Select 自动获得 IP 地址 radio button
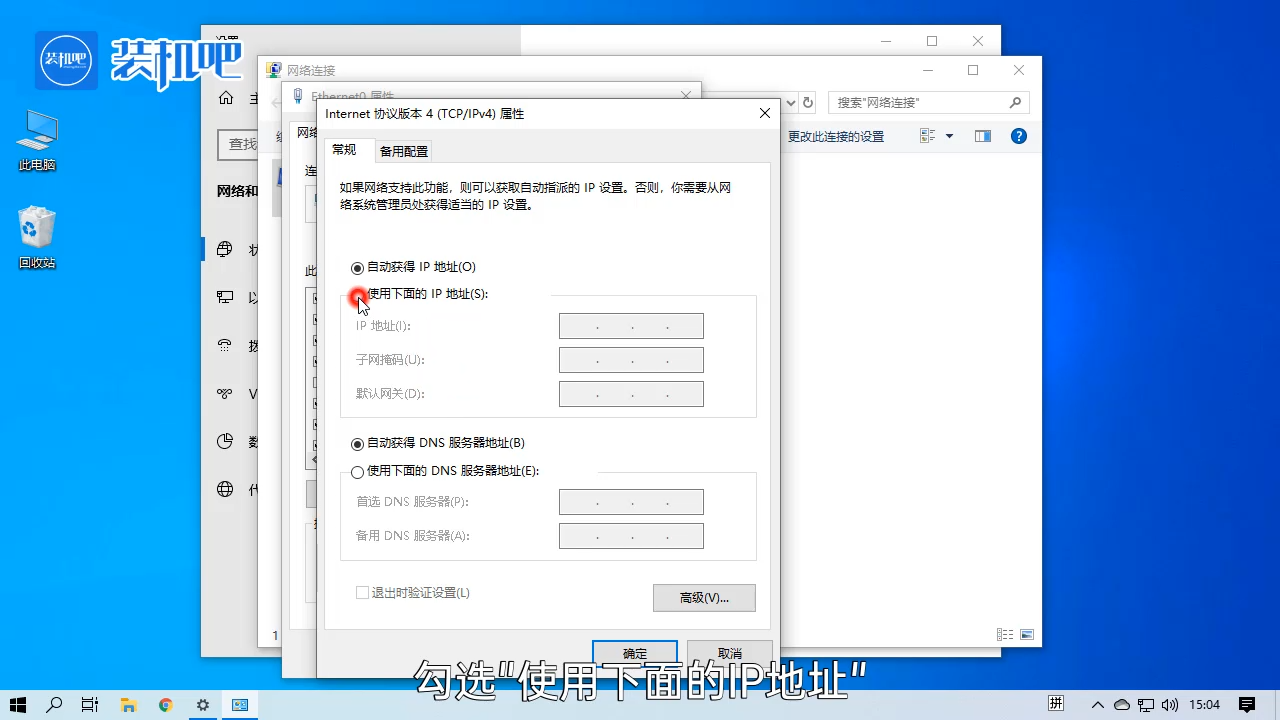The height and width of the screenshot is (720, 1280). (357, 267)
